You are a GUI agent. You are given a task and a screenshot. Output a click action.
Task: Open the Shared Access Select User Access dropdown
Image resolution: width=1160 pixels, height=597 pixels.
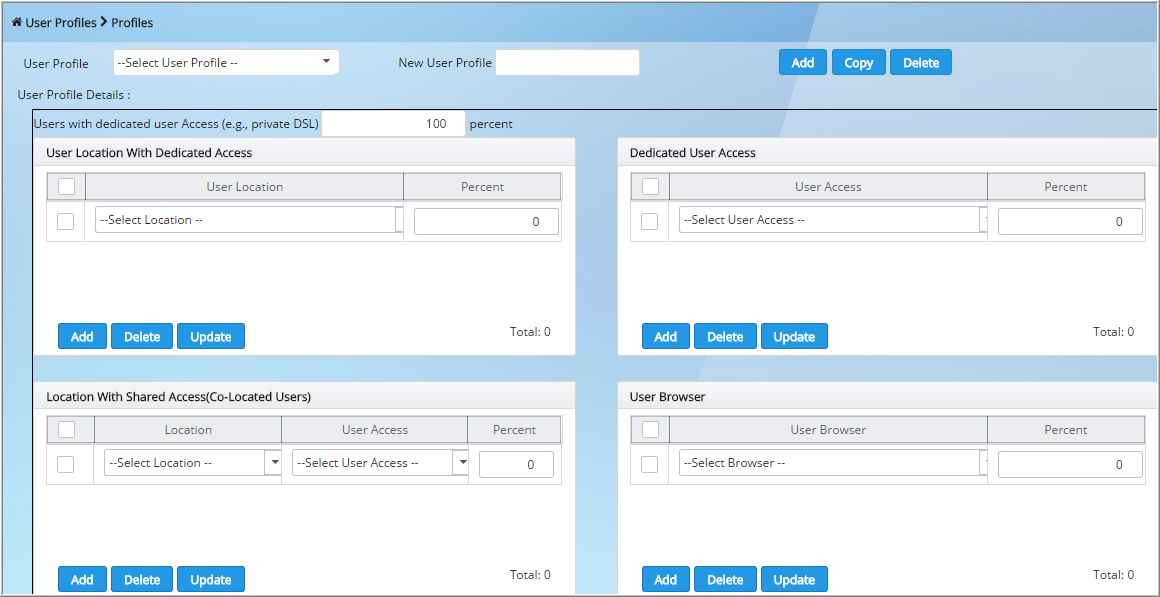(x=380, y=462)
